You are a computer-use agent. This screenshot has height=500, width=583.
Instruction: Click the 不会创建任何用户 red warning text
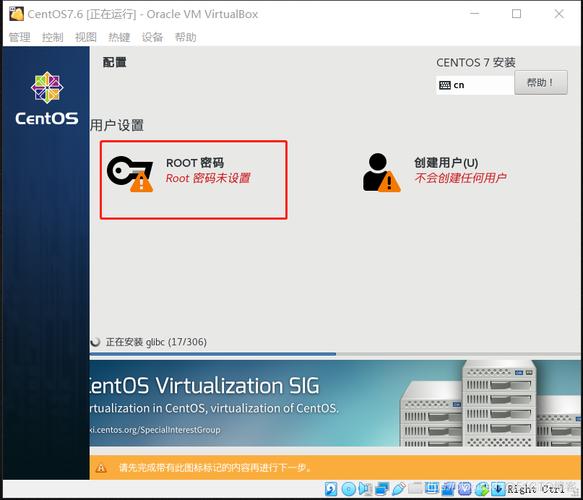(460, 178)
